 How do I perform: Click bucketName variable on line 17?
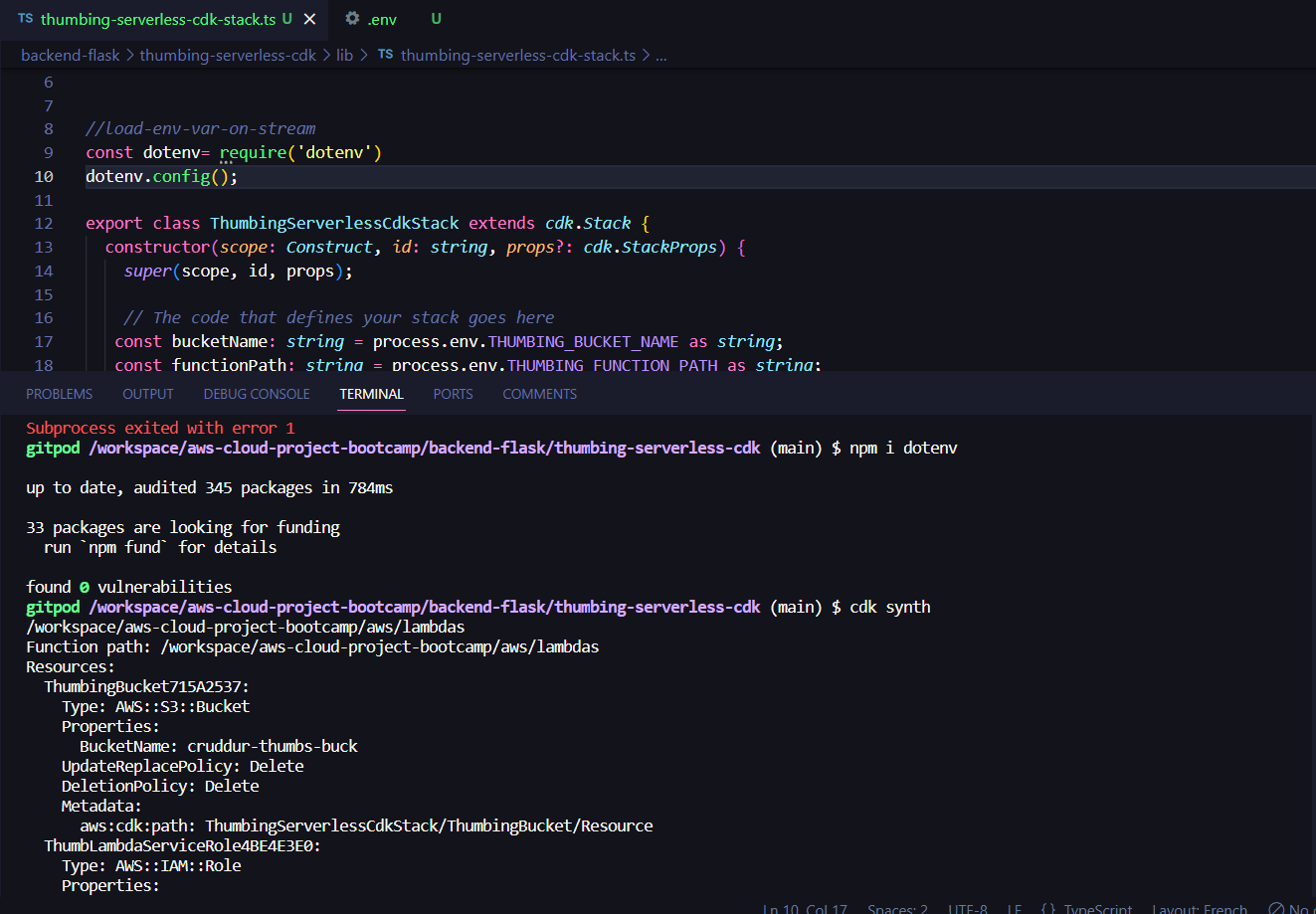coord(220,342)
